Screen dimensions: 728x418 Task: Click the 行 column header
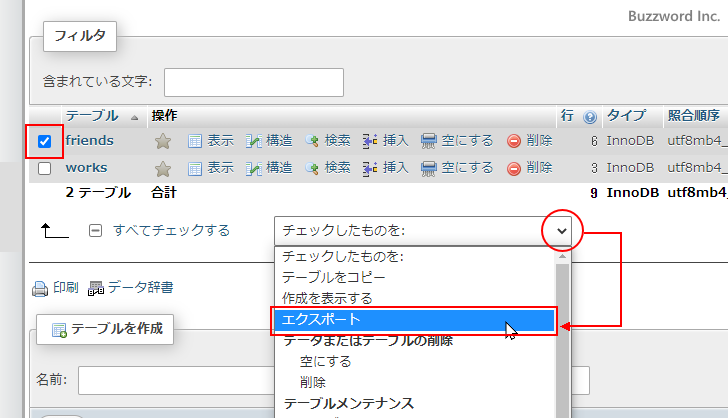pyautogui.click(x=567, y=115)
